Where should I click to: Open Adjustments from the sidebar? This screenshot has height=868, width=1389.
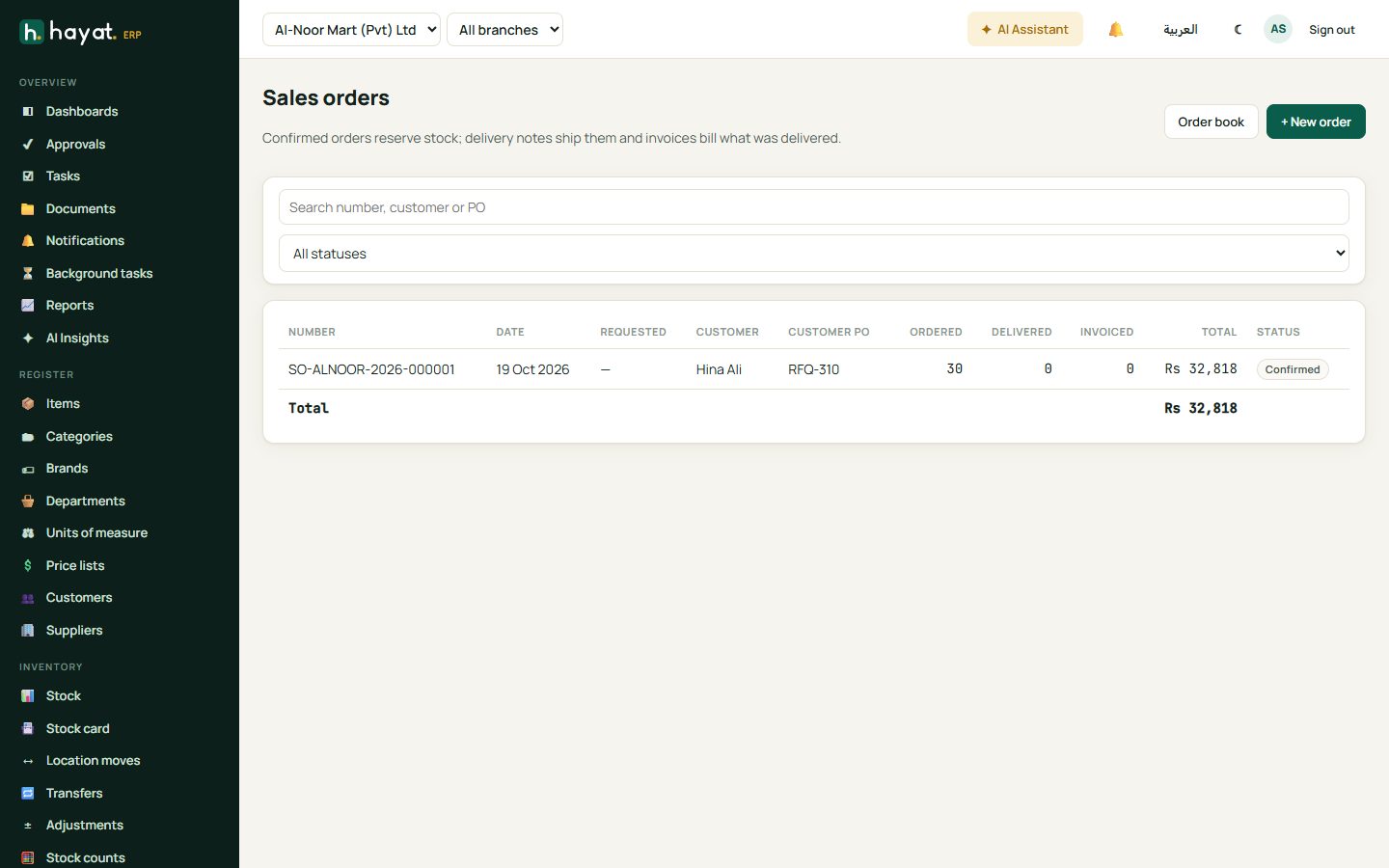tap(85, 826)
